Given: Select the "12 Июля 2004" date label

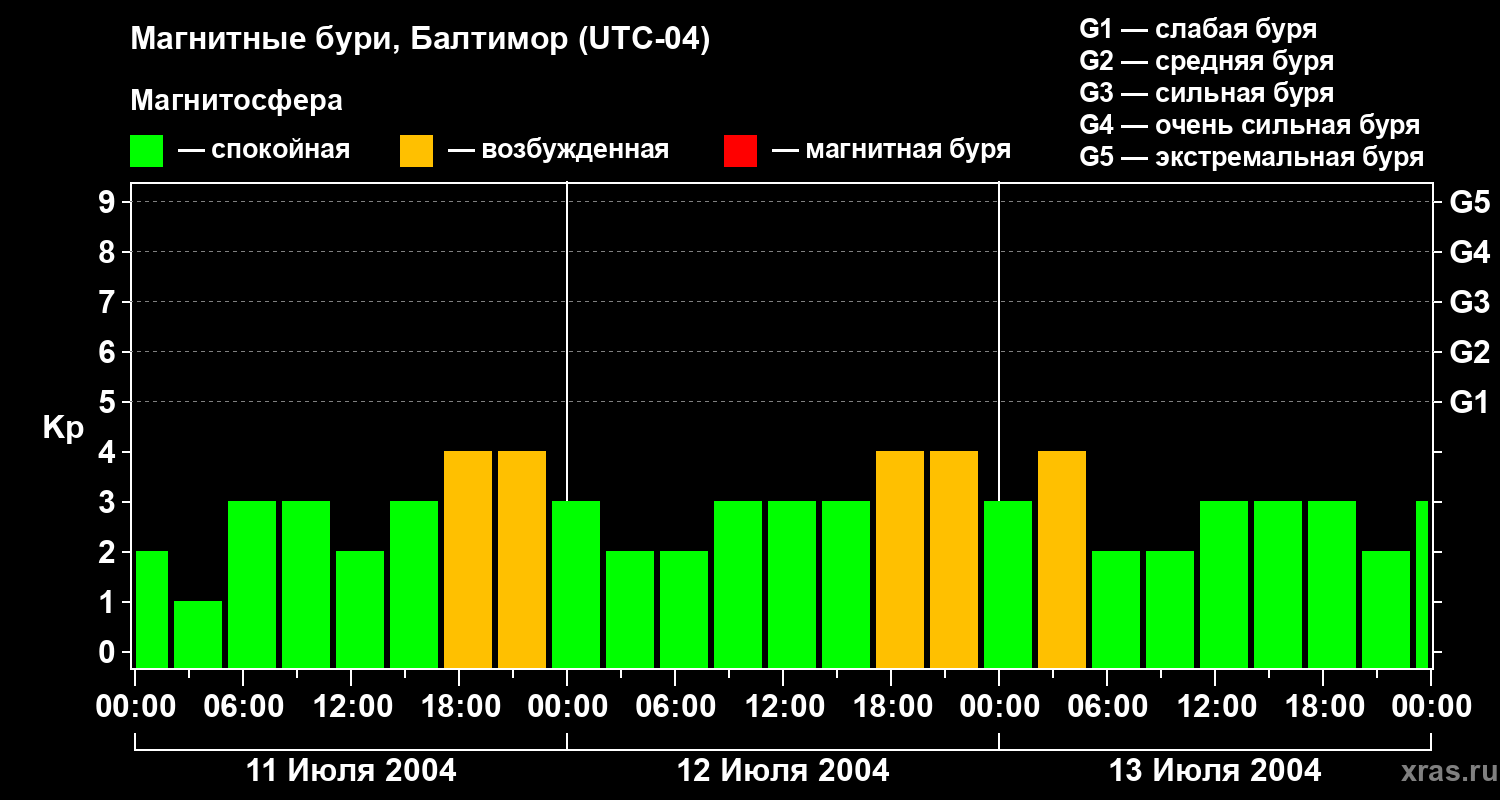Looking at the screenshot, I should [x=783, y=771].
